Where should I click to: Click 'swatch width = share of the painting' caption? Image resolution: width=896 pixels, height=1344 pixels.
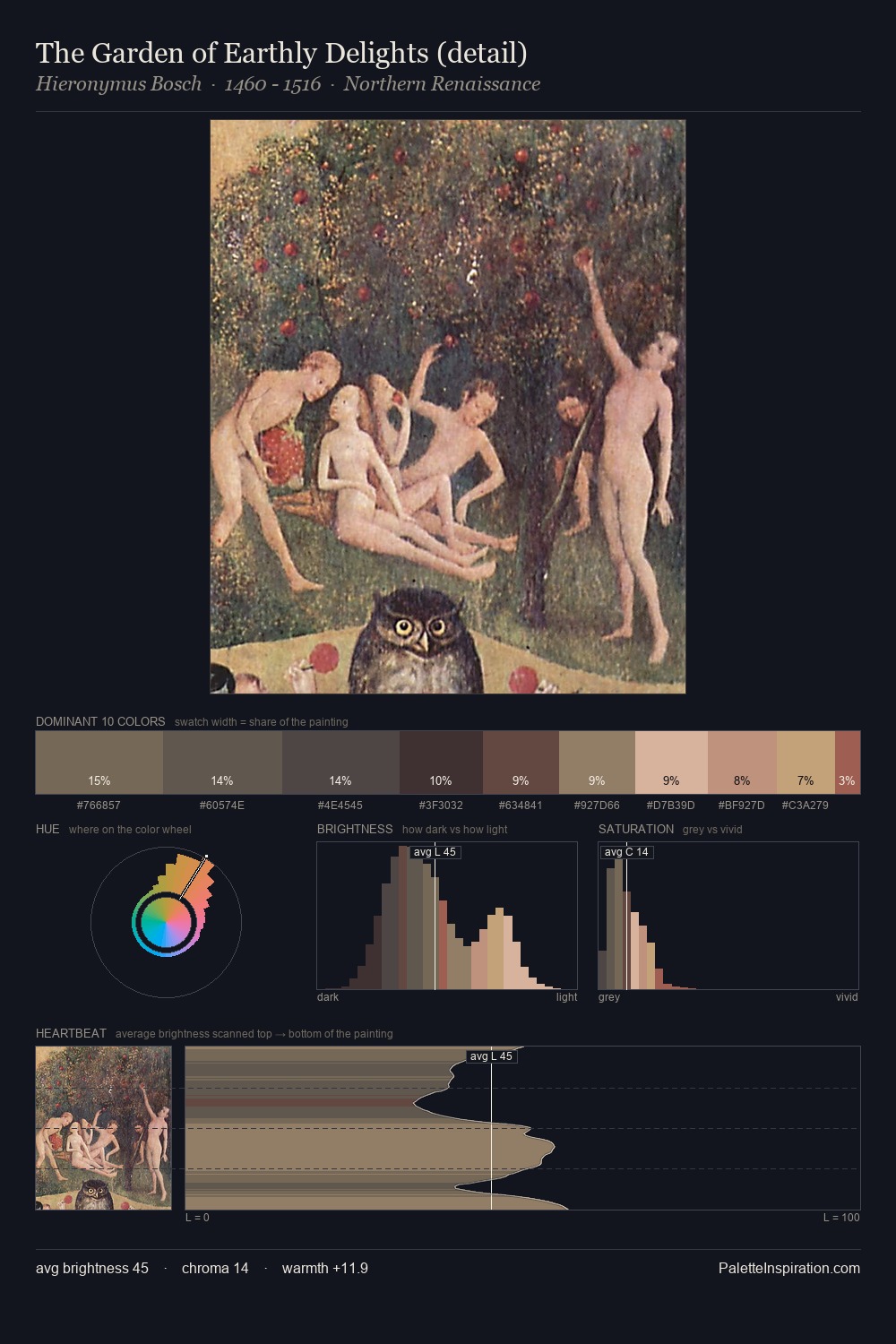[262, 722]
